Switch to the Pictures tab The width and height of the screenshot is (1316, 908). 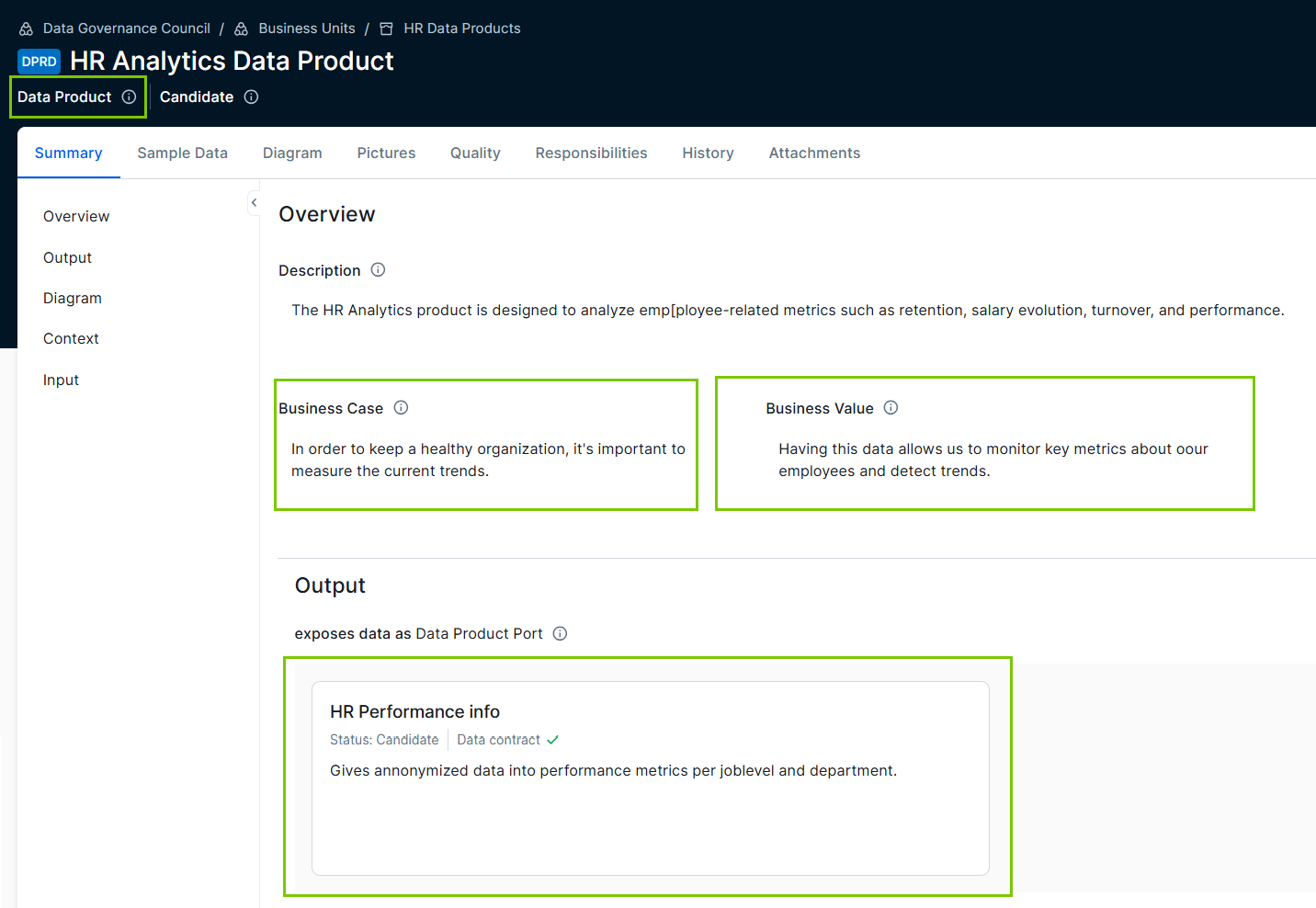click(386, 153)
